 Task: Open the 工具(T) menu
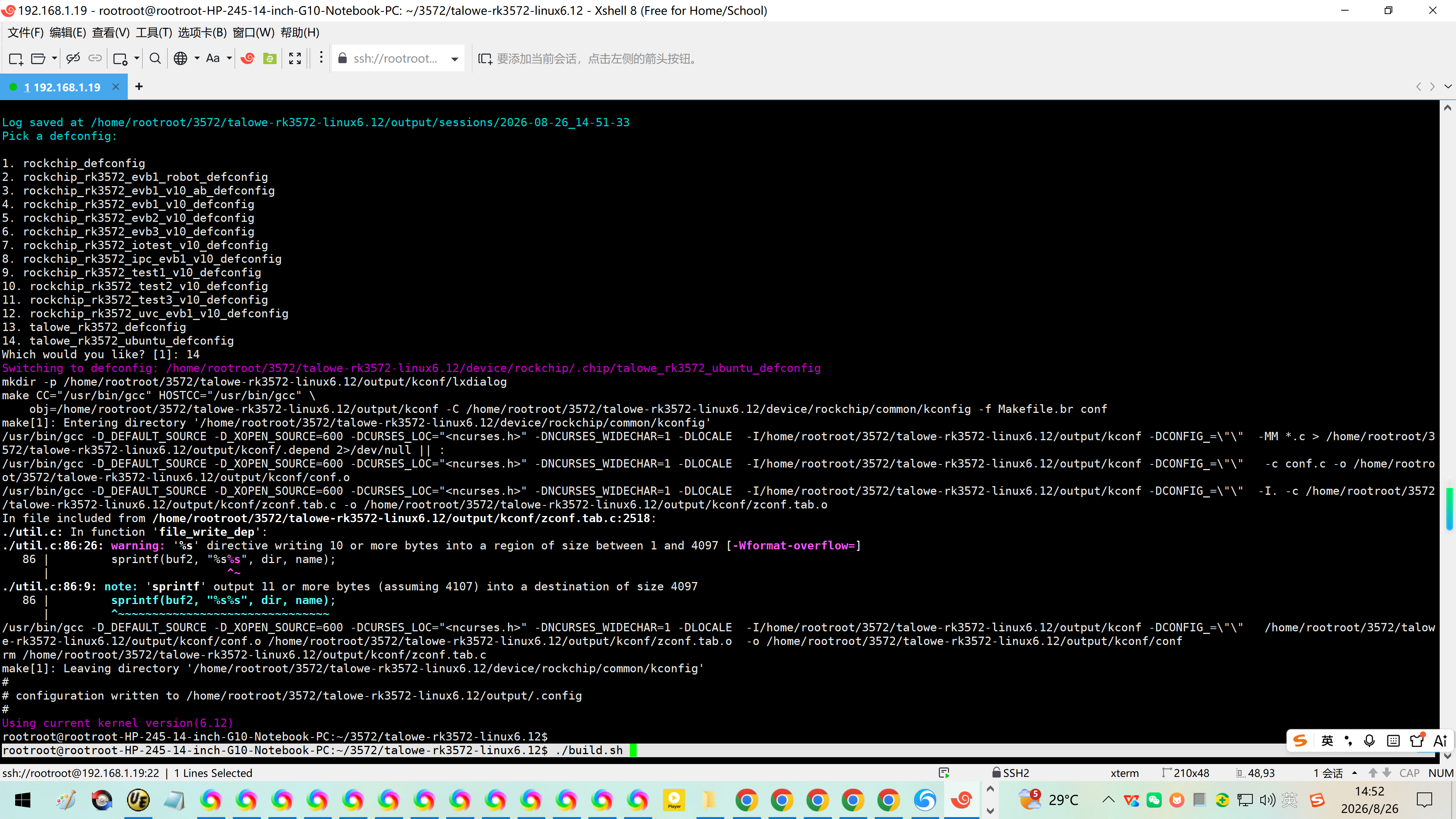click(154, 33)
